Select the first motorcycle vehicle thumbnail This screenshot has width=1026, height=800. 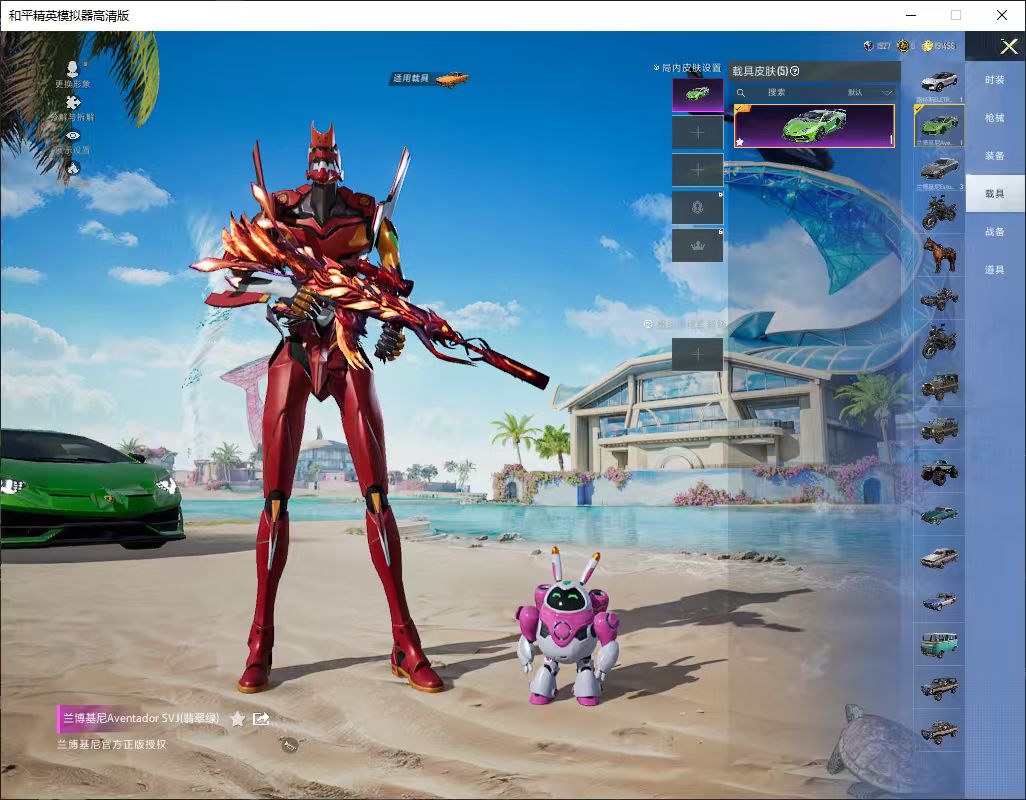940,213
